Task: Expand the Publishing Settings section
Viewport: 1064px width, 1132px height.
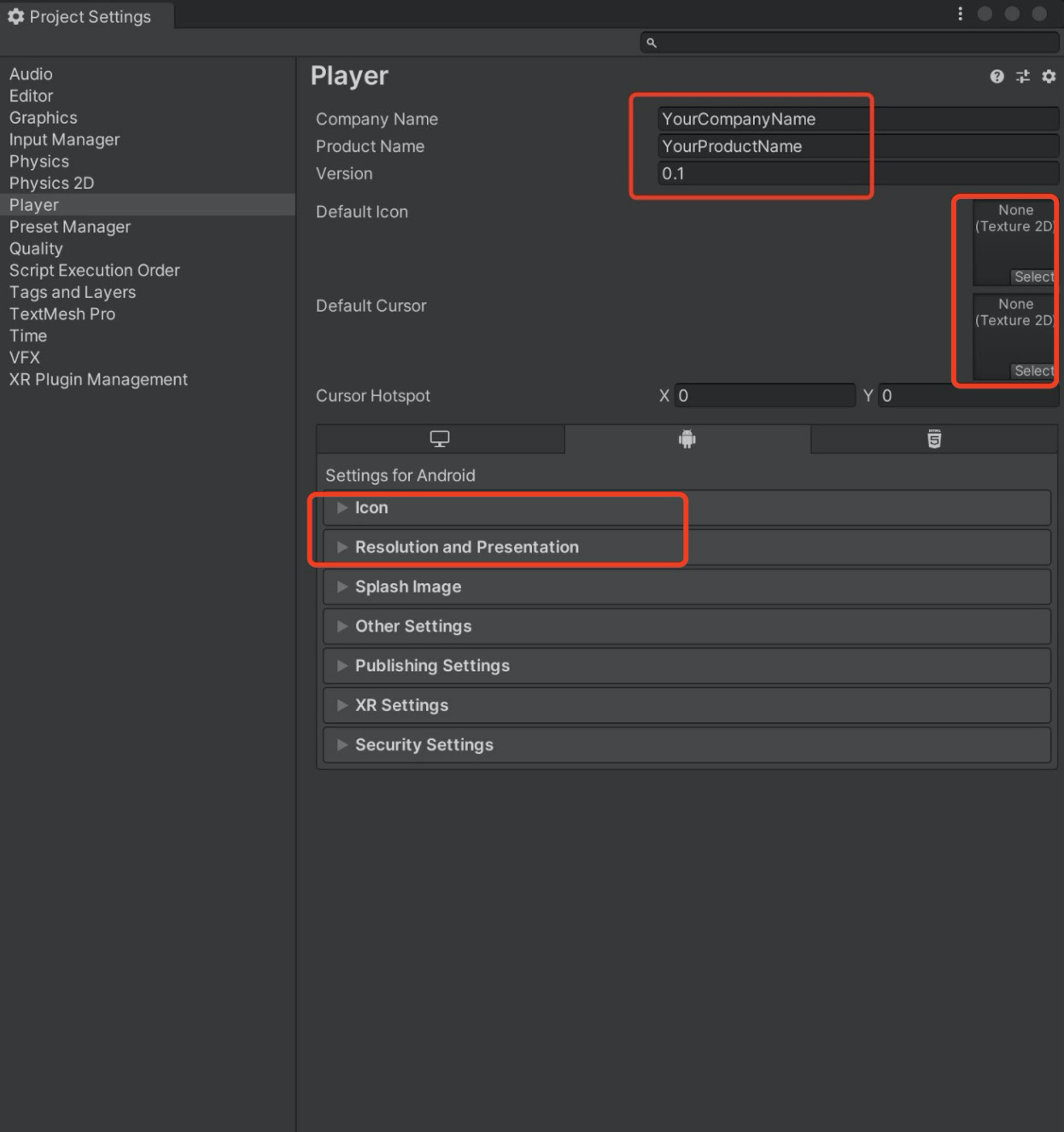Action: point(687,666)
